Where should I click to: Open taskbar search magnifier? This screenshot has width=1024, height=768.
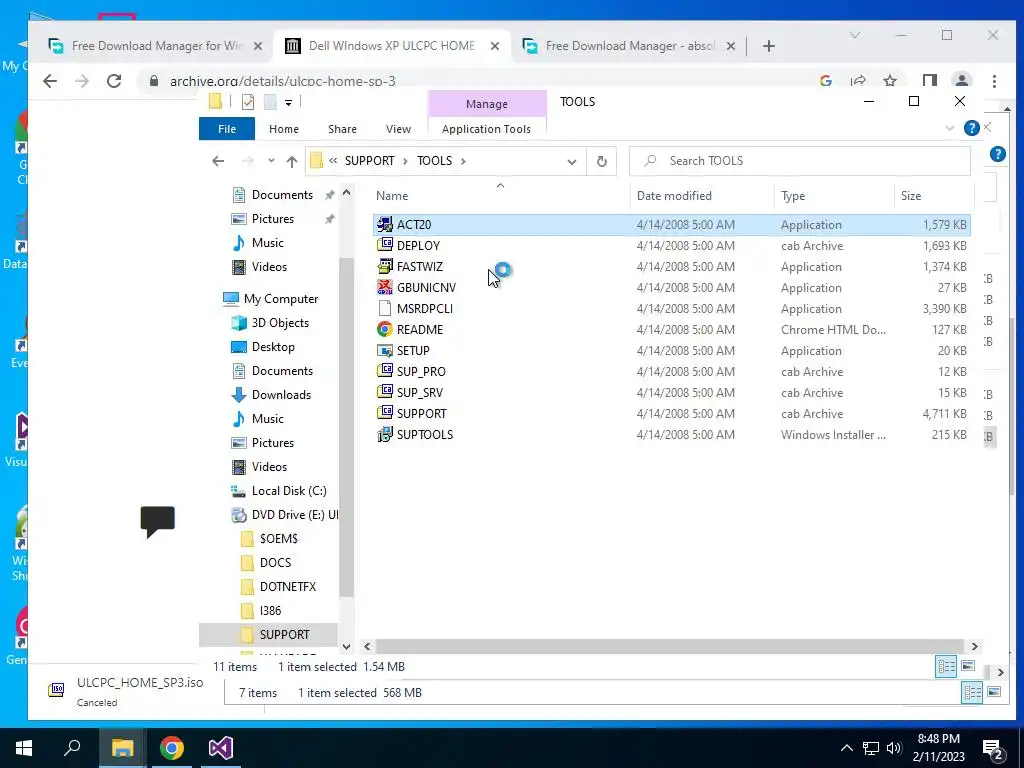point(72,748)
